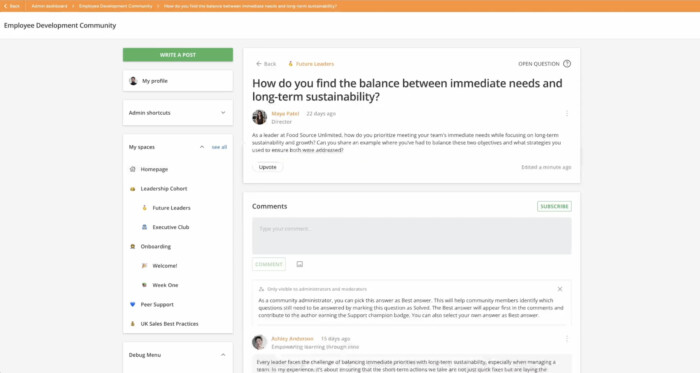Viewport: 700px width, 373px height.
Task: Open Ashley Anderson's profile name link
Action: (x=292, y=339)
